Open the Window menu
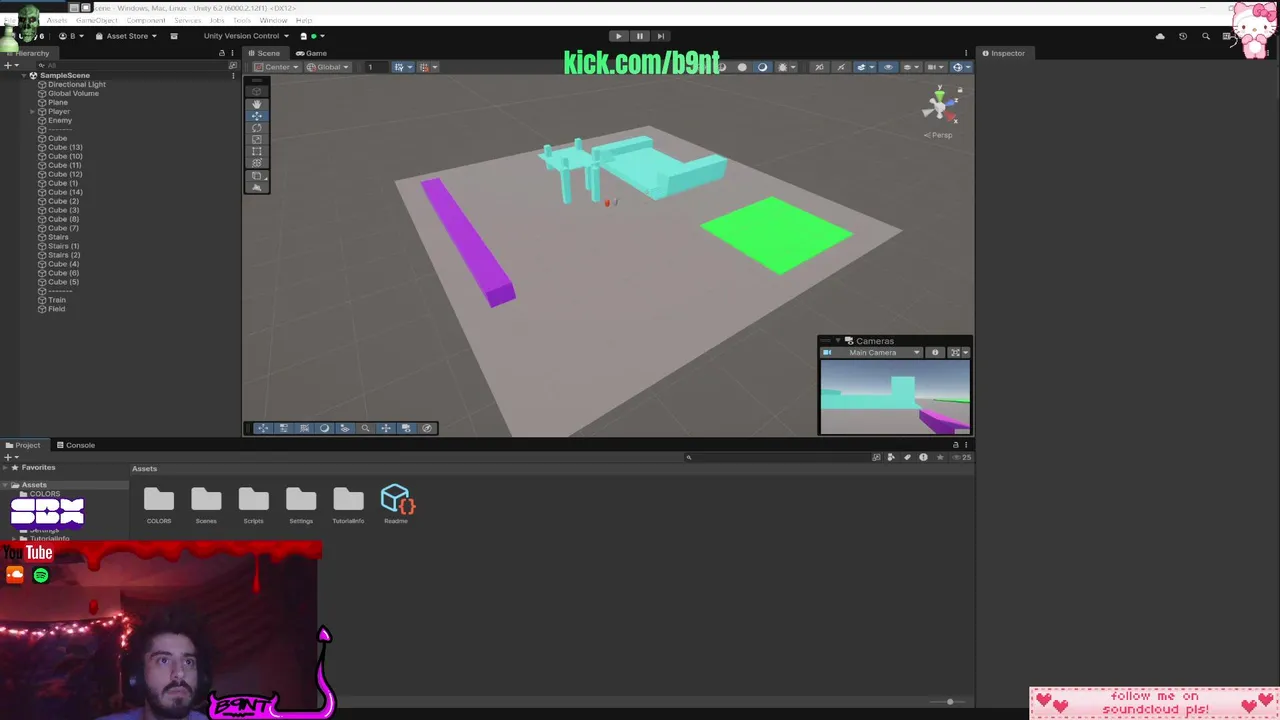1280x720 pixels. (273, 20)
